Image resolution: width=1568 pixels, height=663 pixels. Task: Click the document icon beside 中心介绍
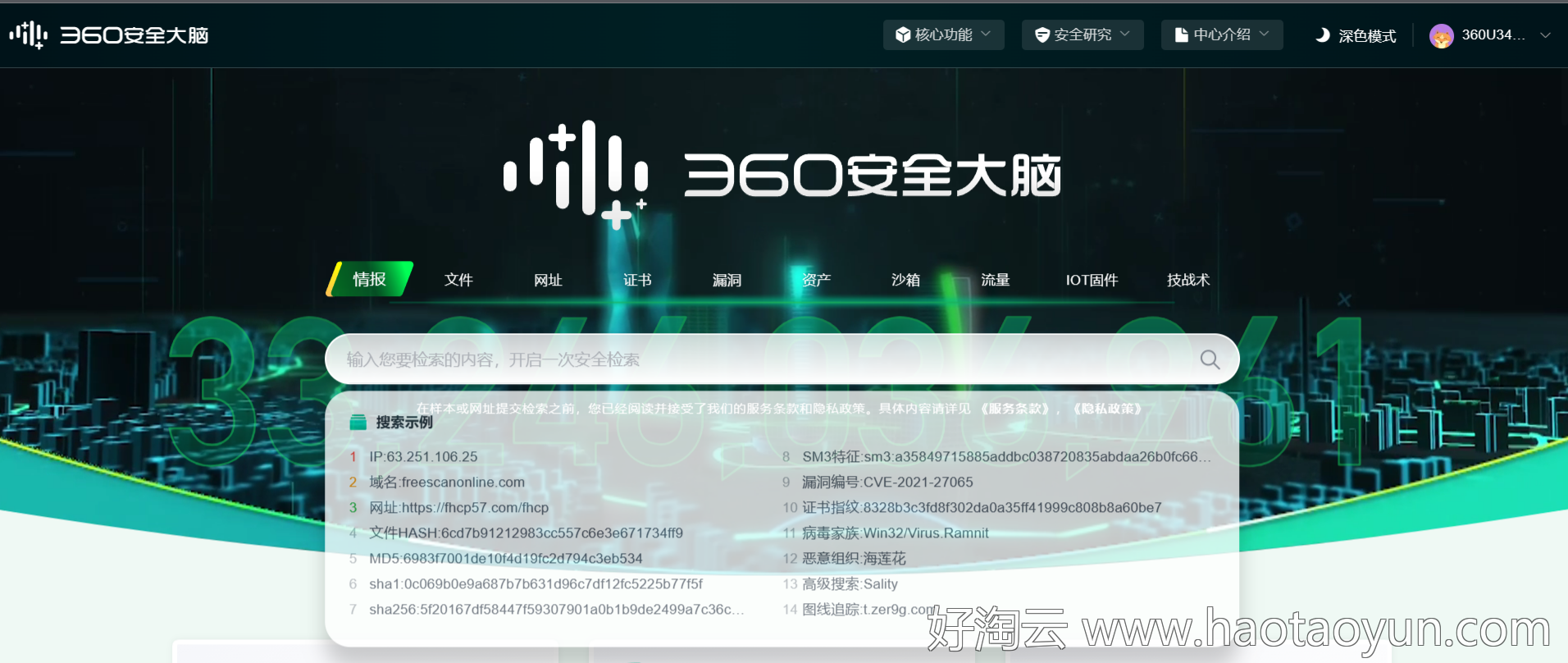1181,34
